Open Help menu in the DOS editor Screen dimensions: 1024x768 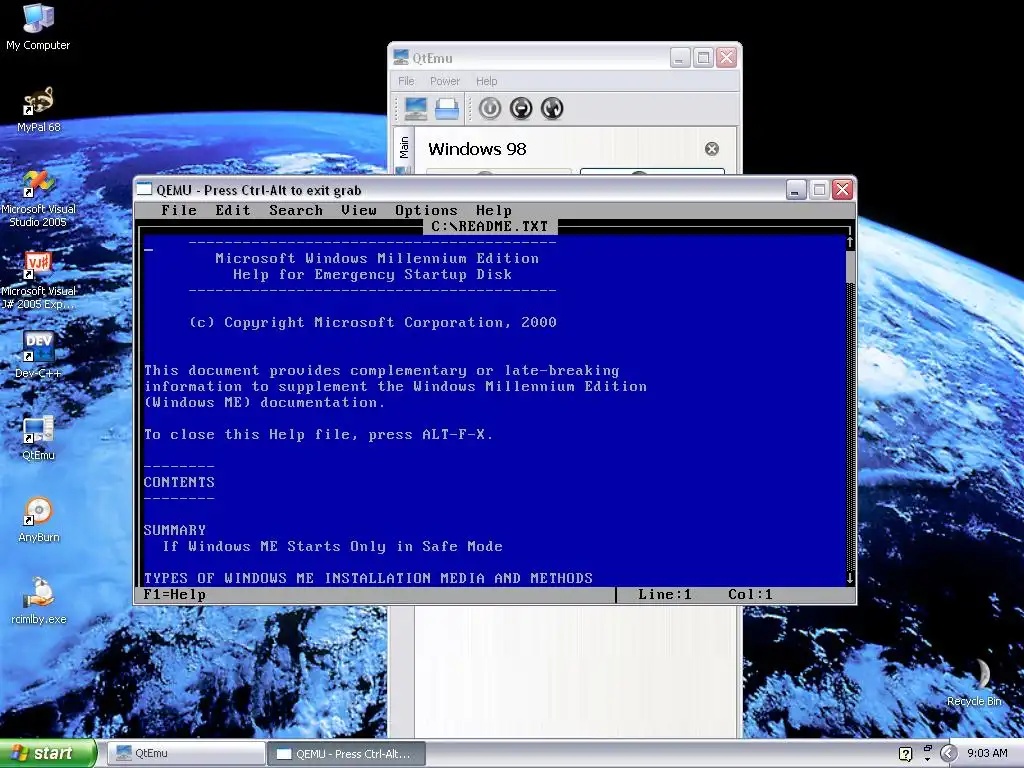click(494, 210)
